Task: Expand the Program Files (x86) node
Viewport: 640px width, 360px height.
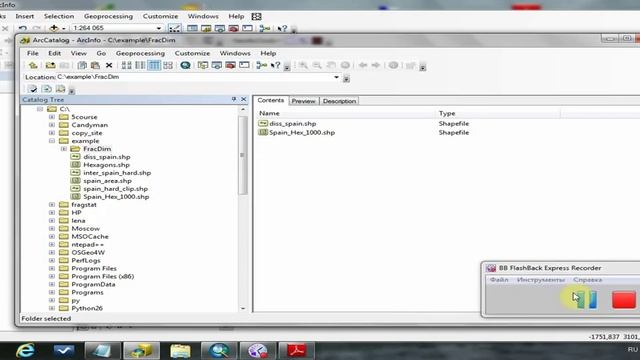Action: (52, 276)
